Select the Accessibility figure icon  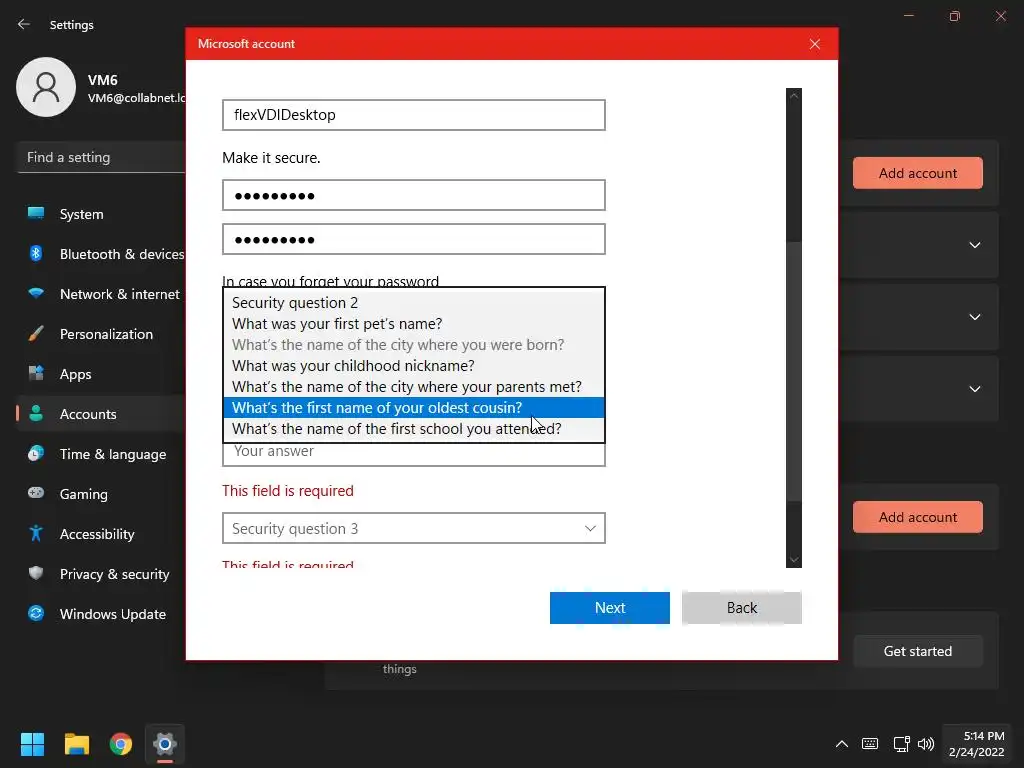36,534
